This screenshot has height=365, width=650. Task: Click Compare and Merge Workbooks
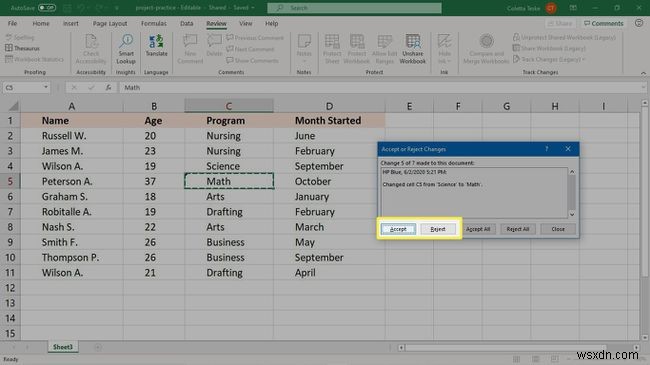487,49
